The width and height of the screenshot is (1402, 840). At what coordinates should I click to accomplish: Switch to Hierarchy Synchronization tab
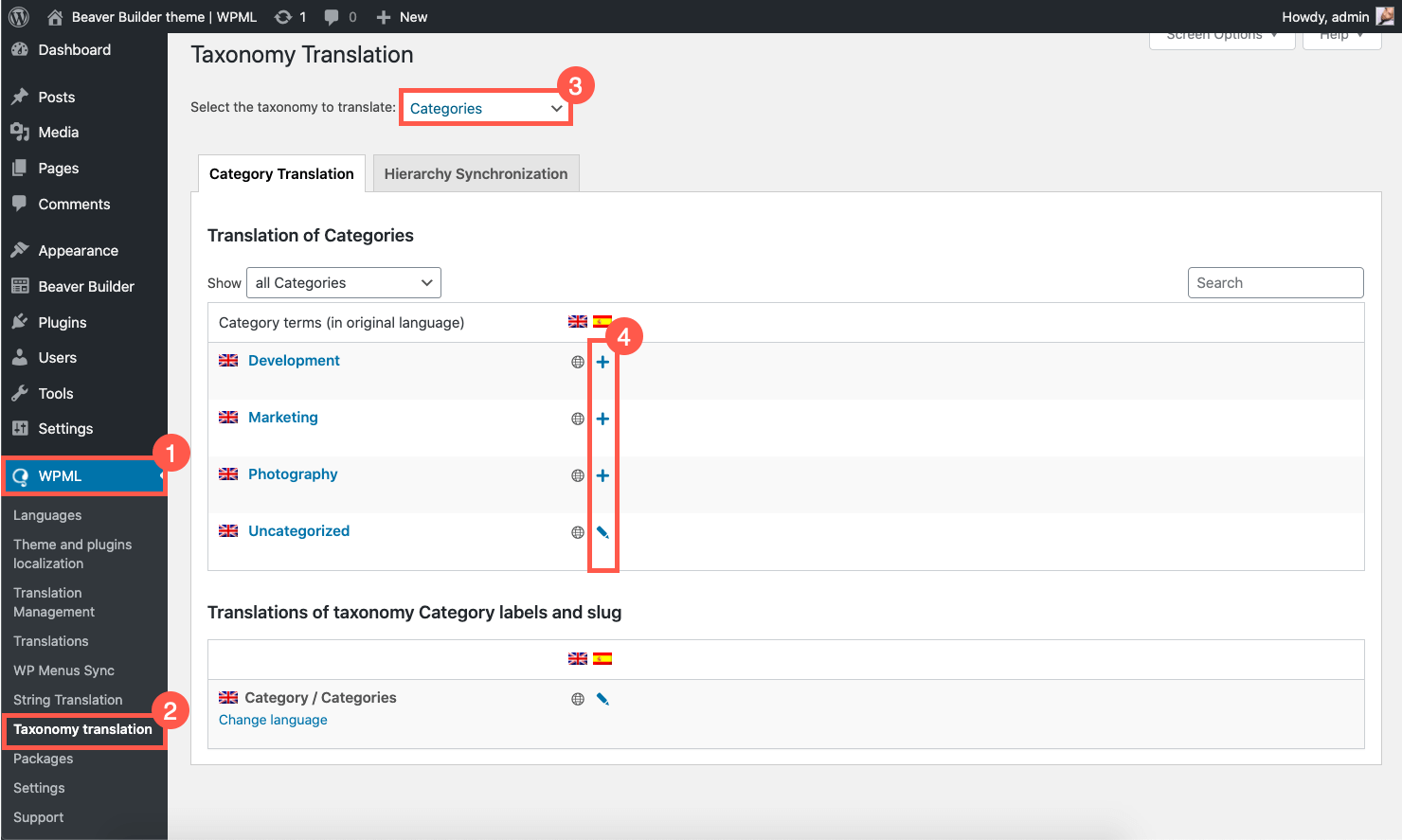476,174
